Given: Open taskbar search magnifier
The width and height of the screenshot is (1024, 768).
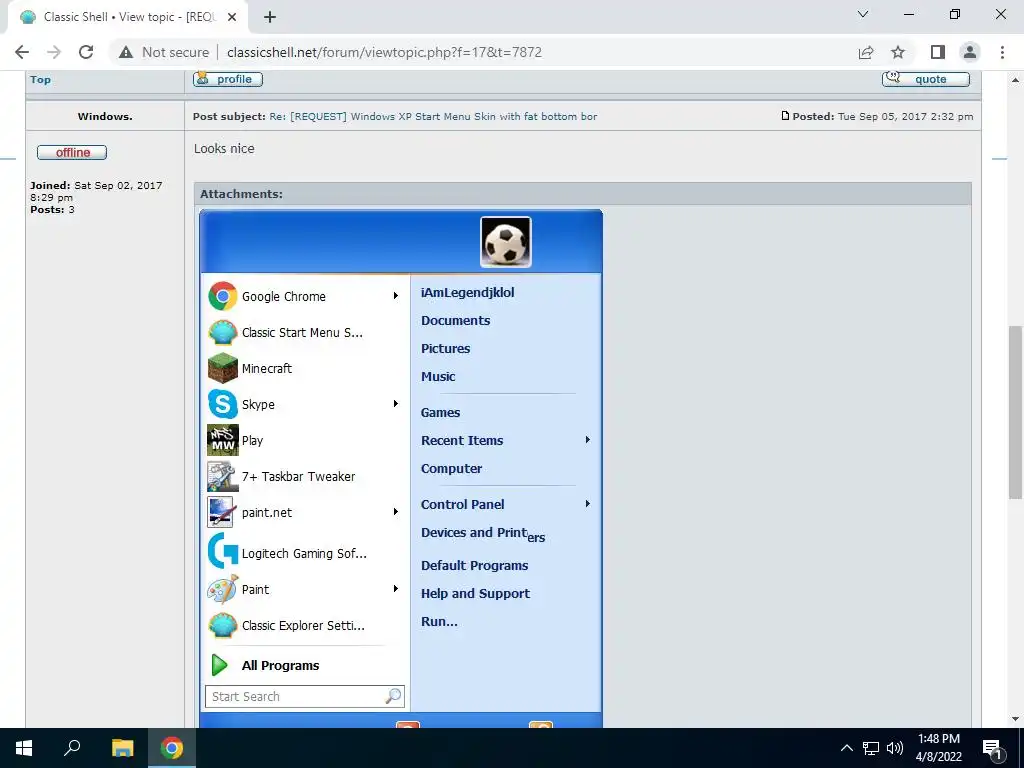Looking at the screenshot, I should point(72,748).
